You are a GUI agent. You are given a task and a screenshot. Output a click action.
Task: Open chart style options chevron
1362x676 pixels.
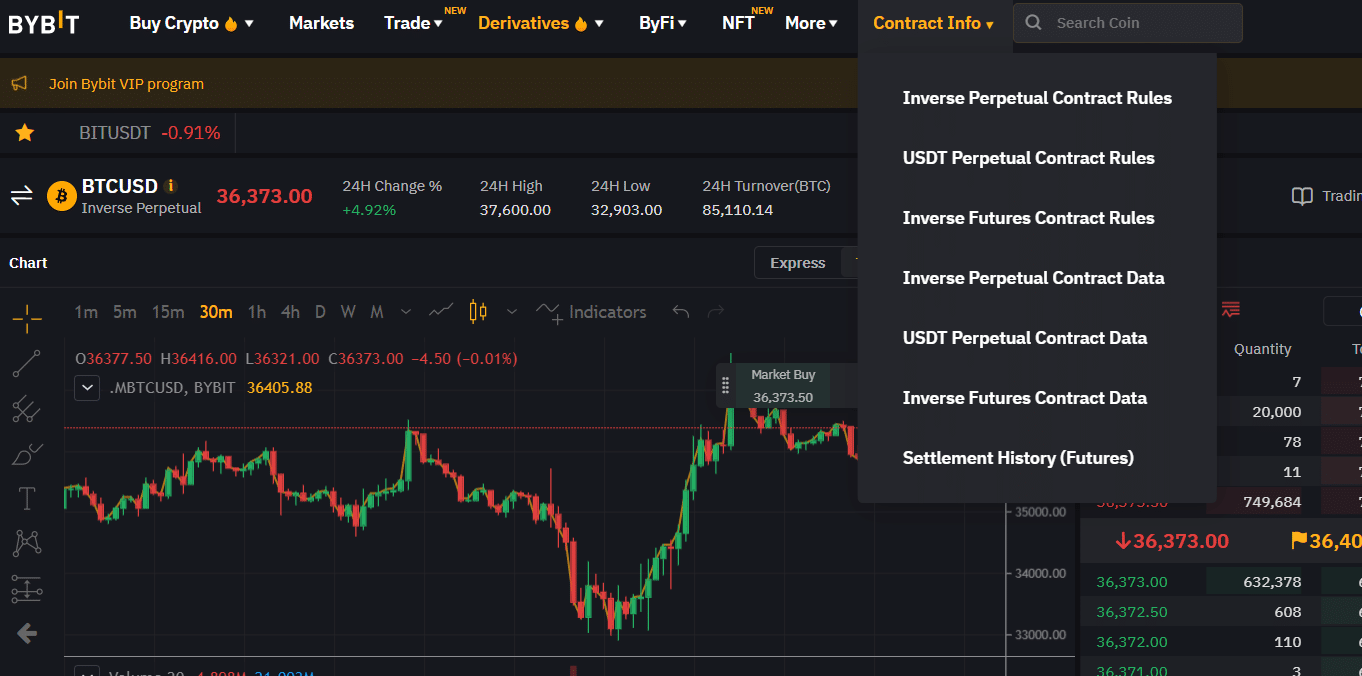(x=512, y=312)
